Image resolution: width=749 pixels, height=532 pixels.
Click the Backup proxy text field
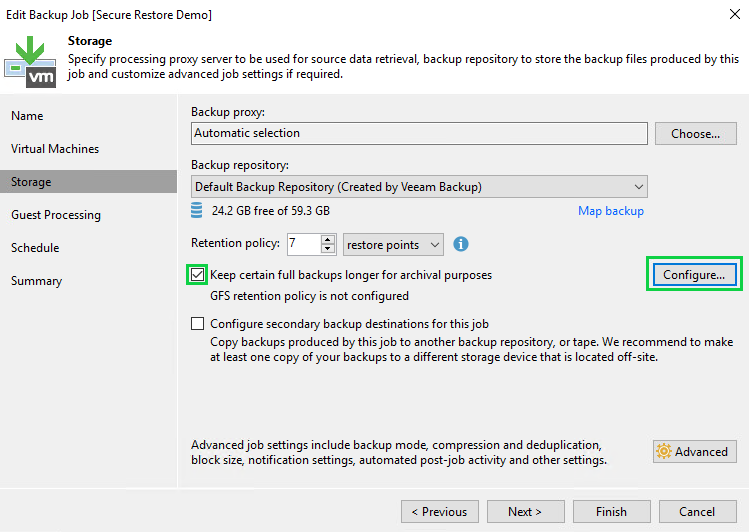pyautogui.click(x=419, y=133)
